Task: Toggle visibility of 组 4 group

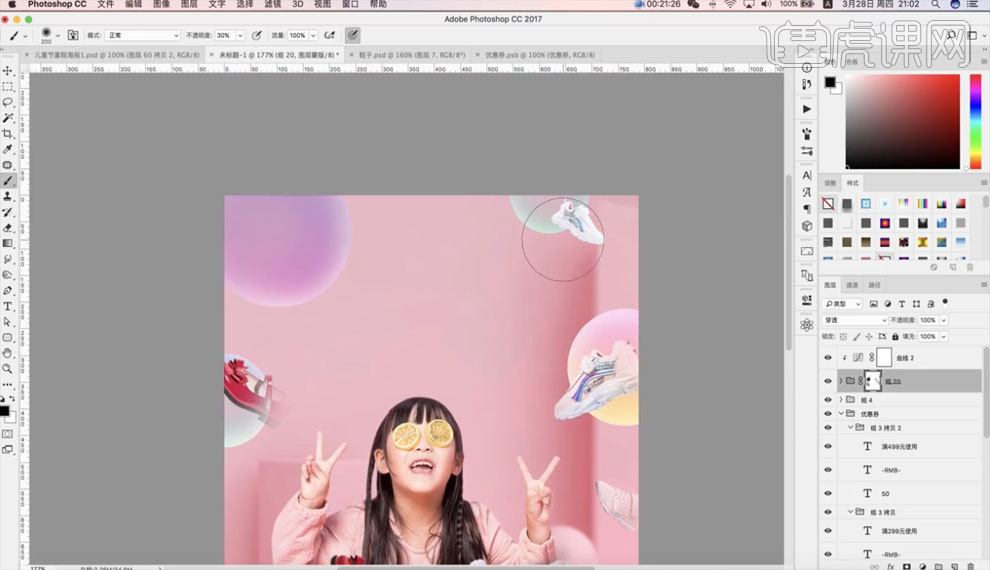Action: coord(827,399)
